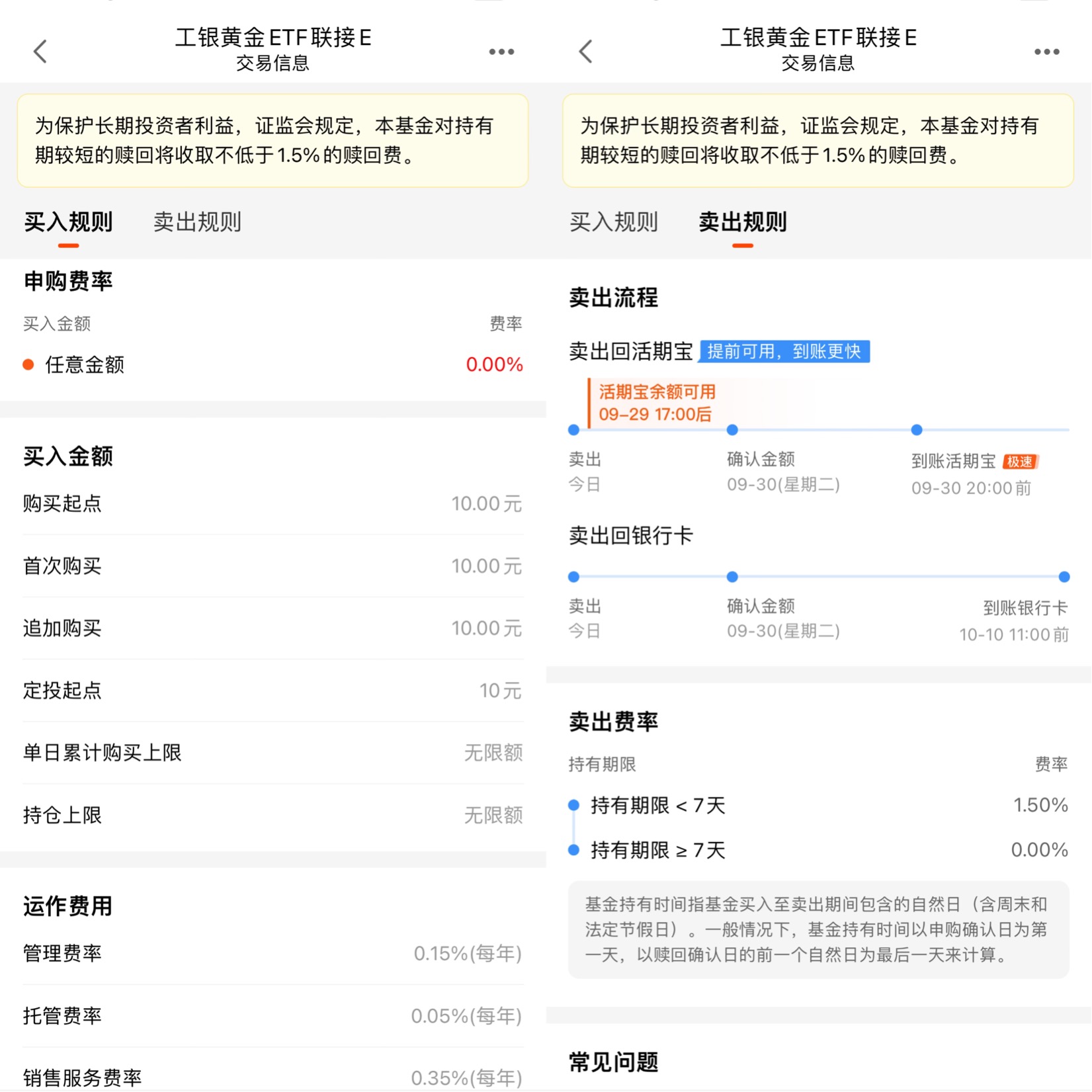Click the 管理费率 0.15% row
The height and width of the screenshot is (1092, 1092).
(x=273, y=953)
